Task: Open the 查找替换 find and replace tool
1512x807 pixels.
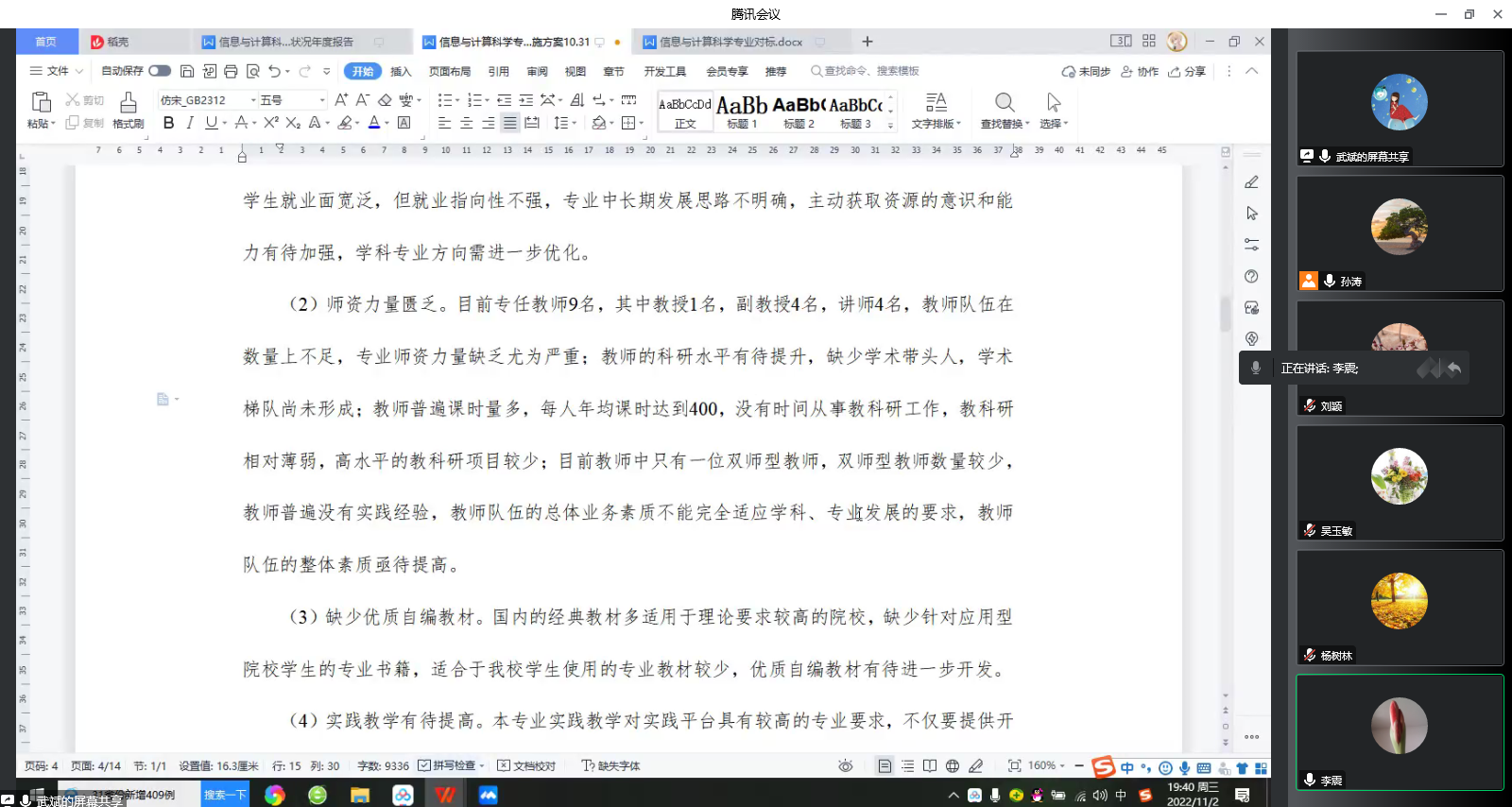Action: (x=1004, y=110)
